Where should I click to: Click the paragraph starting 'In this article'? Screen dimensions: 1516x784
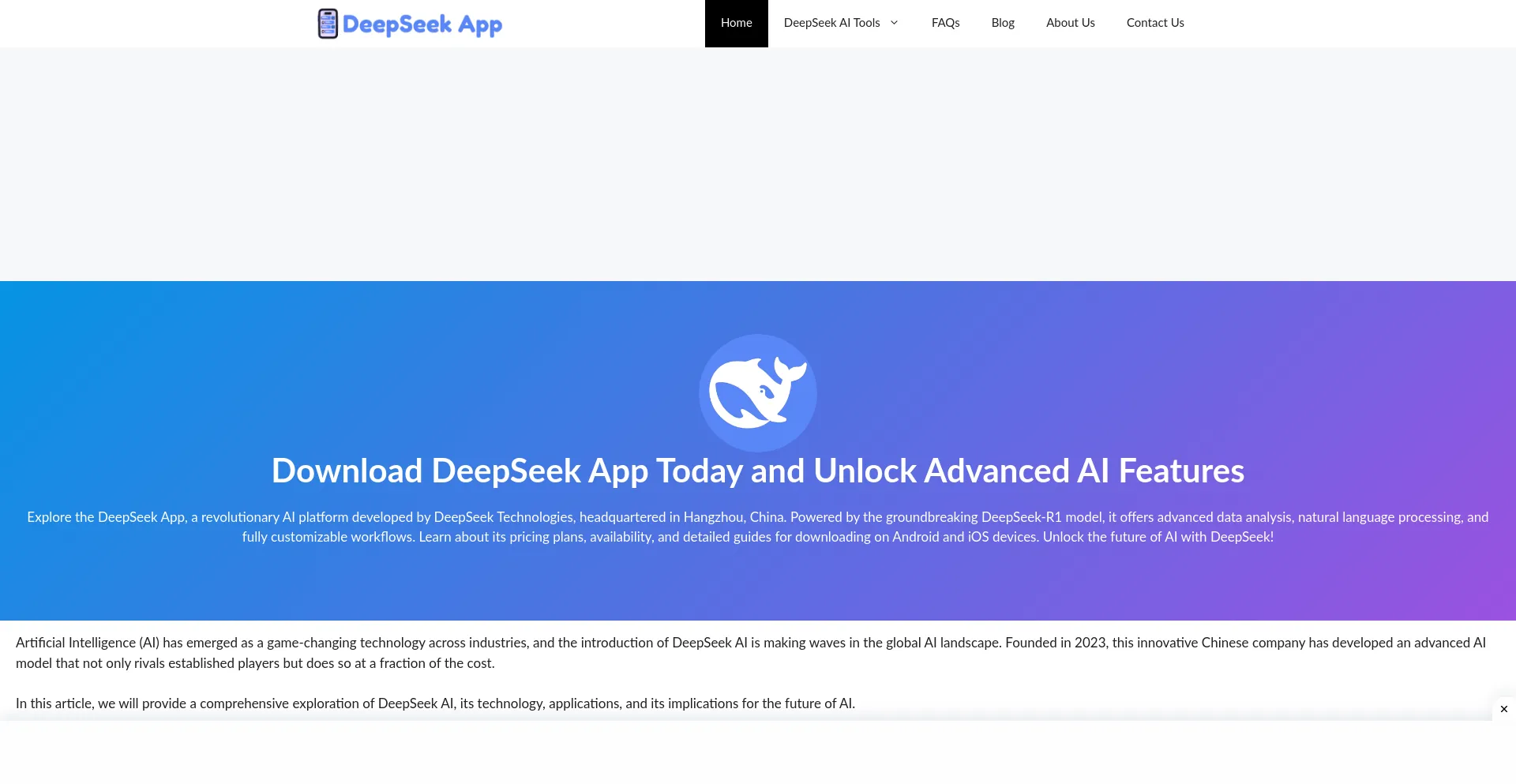tap(434, 703)
